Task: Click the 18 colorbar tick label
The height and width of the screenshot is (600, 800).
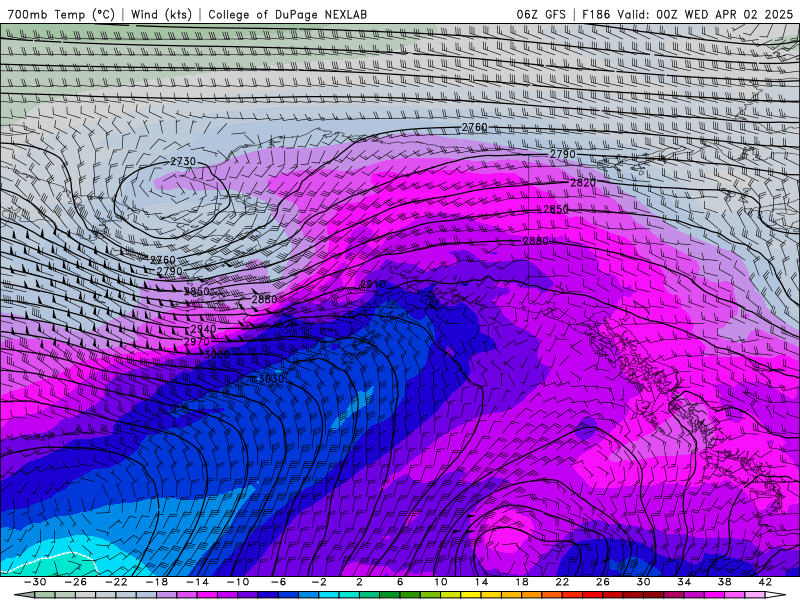Action: pyautogui.click(x=521, y=582)
